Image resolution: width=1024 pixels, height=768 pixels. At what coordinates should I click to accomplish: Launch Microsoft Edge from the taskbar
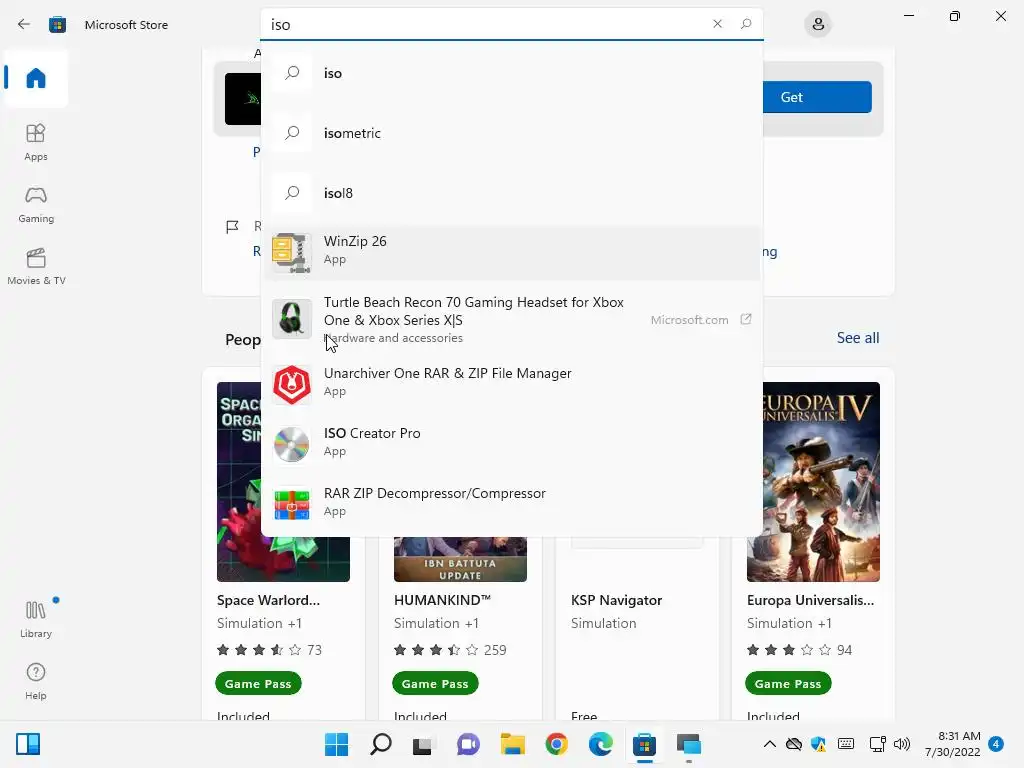point(600,744)
